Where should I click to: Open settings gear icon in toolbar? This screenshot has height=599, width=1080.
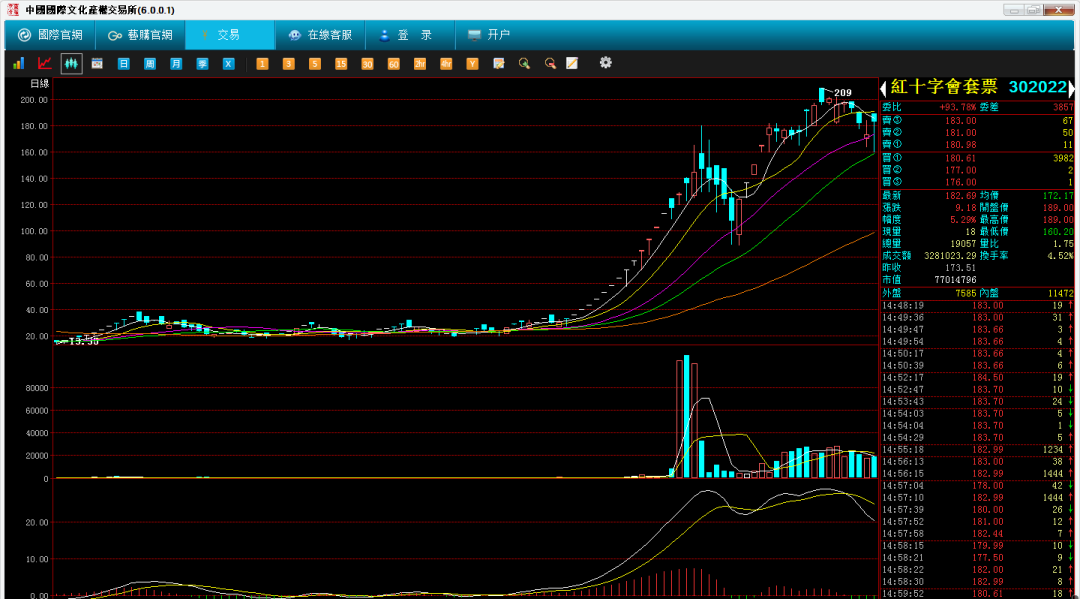[605, 63]
